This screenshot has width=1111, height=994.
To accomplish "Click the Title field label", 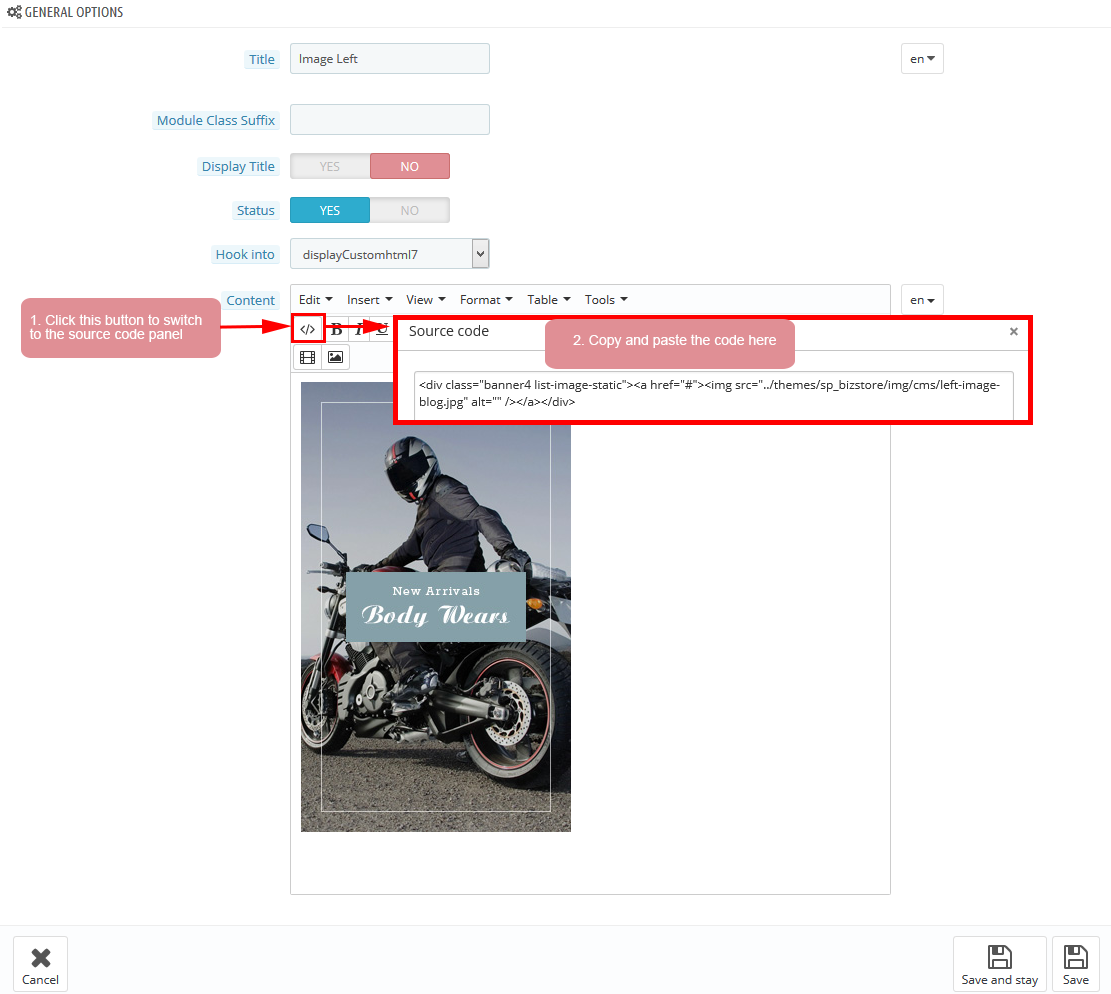I will tap(261, 60).
